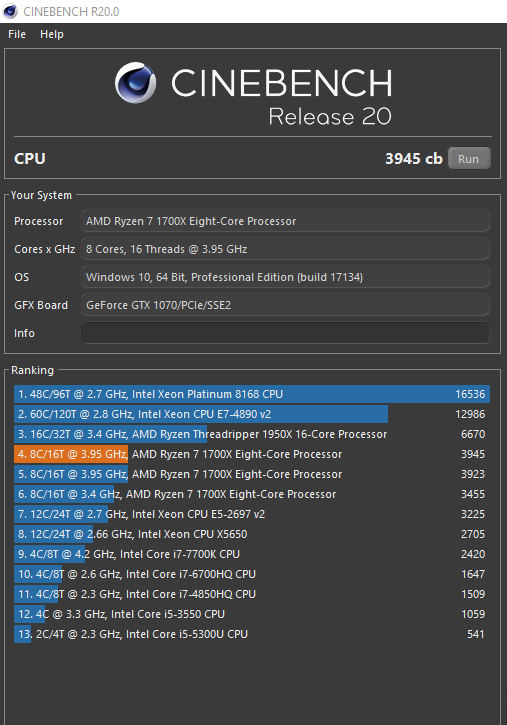Screen dimensions: 507x725
Task: Select Xeon Platinum 8168 ranking entry
Action: [252, 394]
